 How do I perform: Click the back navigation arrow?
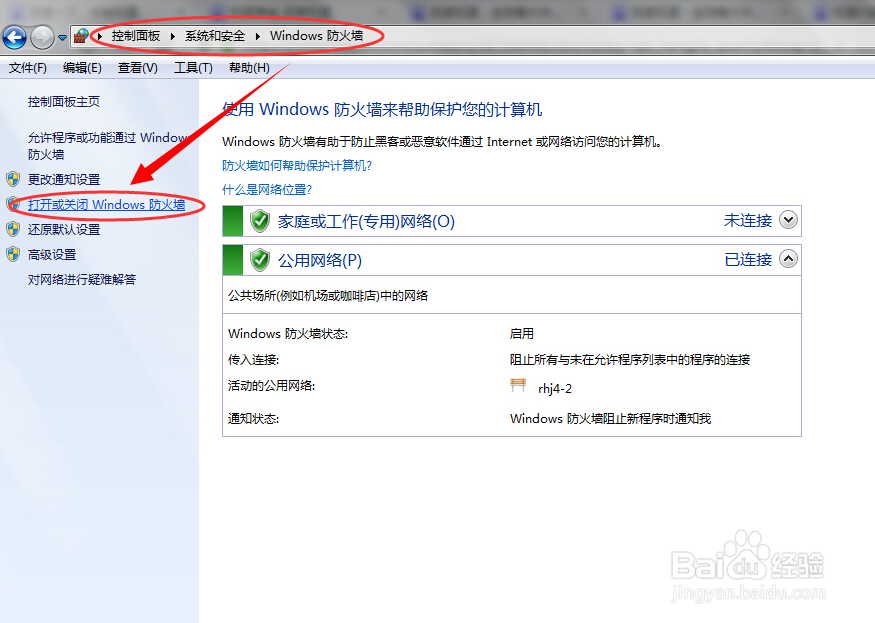pyautogui.click(x=15, y=37)
